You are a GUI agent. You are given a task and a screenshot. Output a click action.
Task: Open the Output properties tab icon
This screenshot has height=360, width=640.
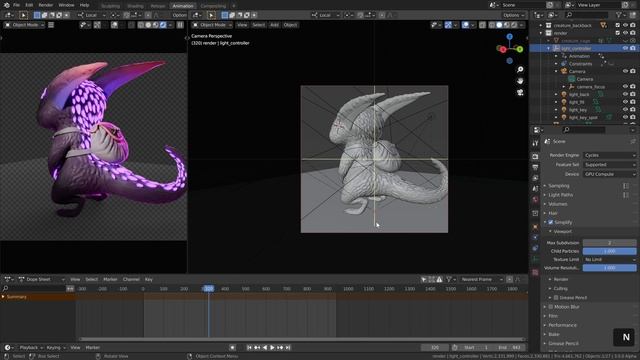[535, 167]
